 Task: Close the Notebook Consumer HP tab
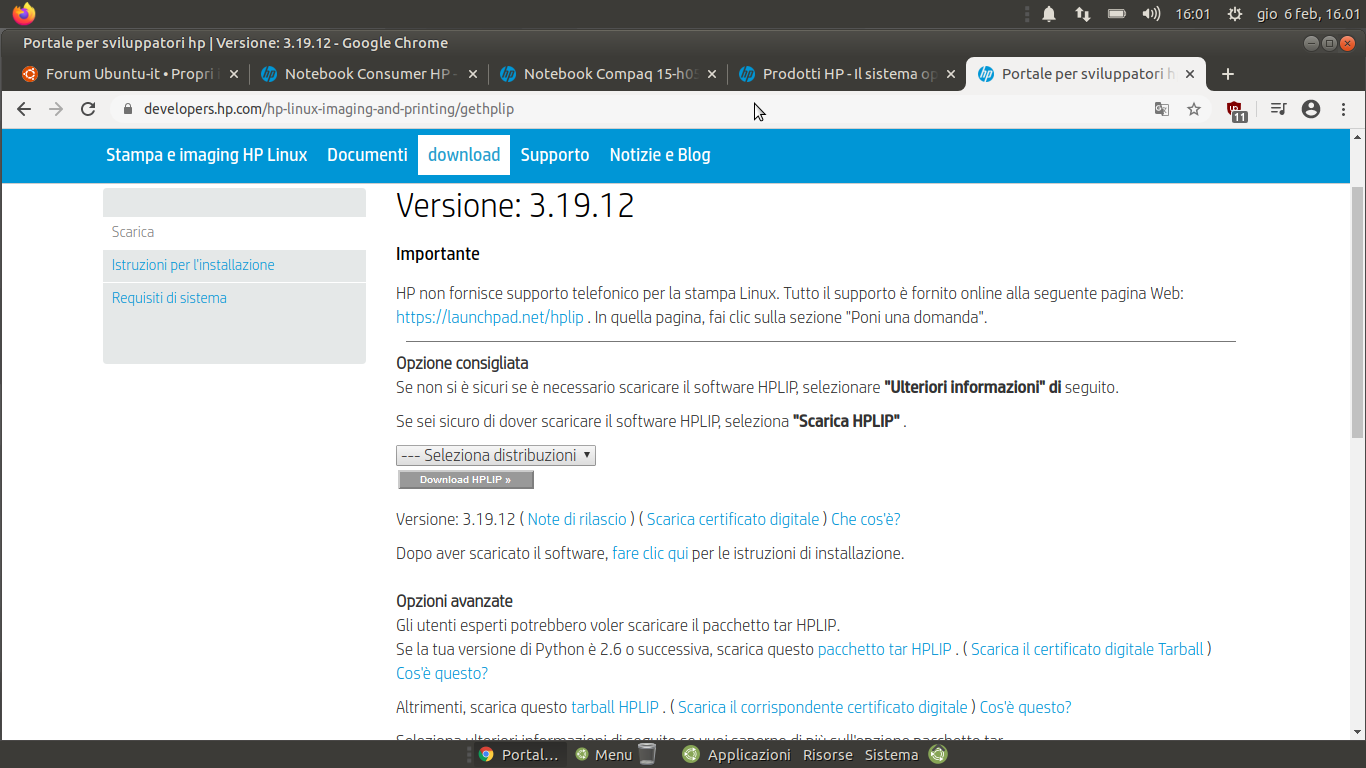(x=473, y=74)
